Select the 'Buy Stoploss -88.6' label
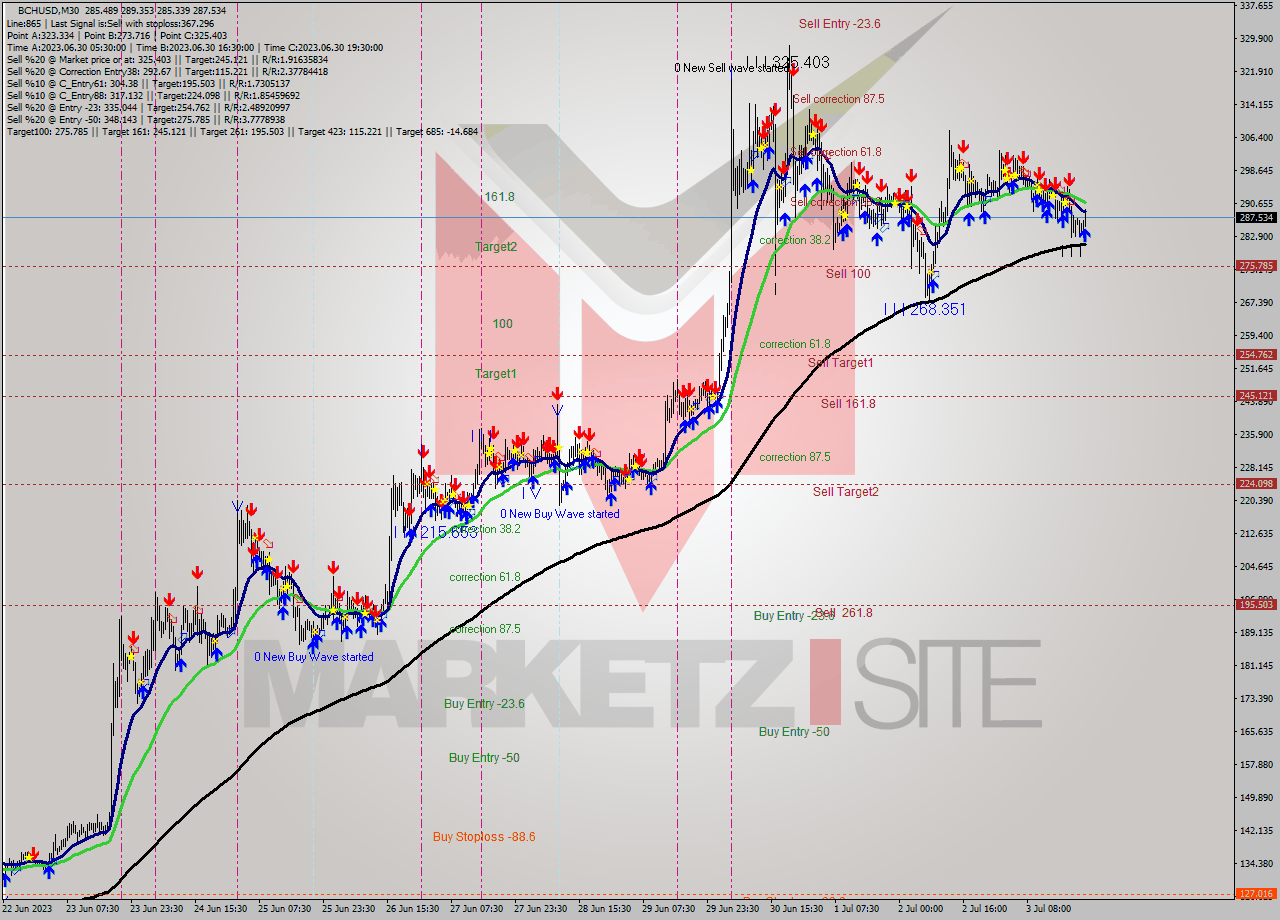1280x920 pixels. (x=484, y=836)
